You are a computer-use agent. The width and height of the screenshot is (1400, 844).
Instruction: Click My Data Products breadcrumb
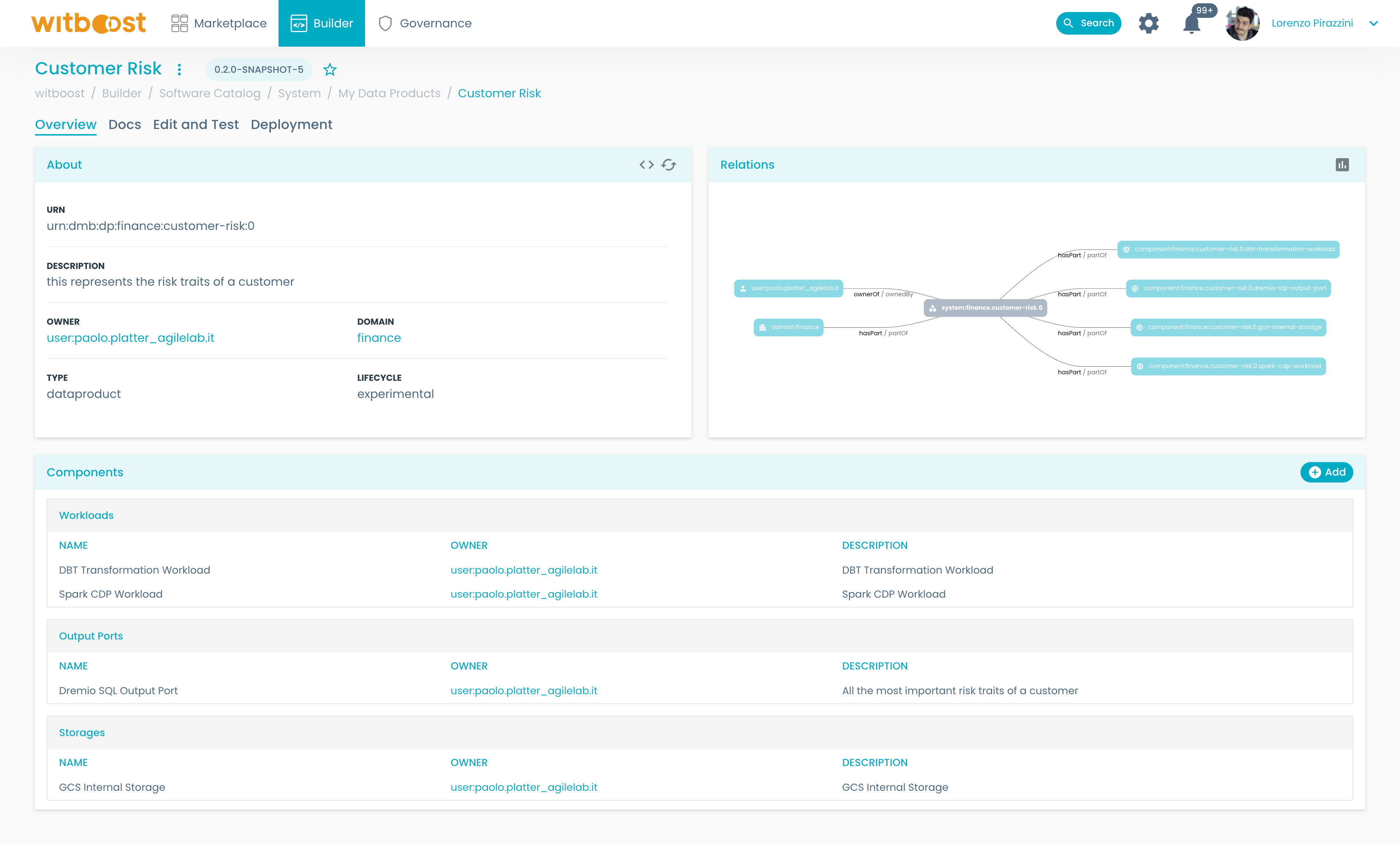(389, 93)
